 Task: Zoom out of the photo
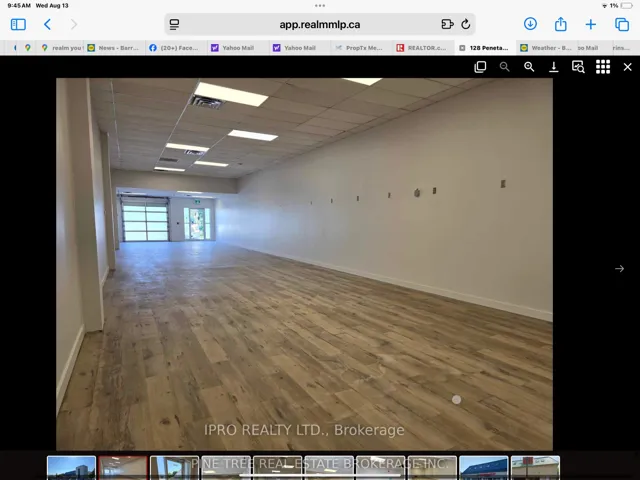pos(504,67)
